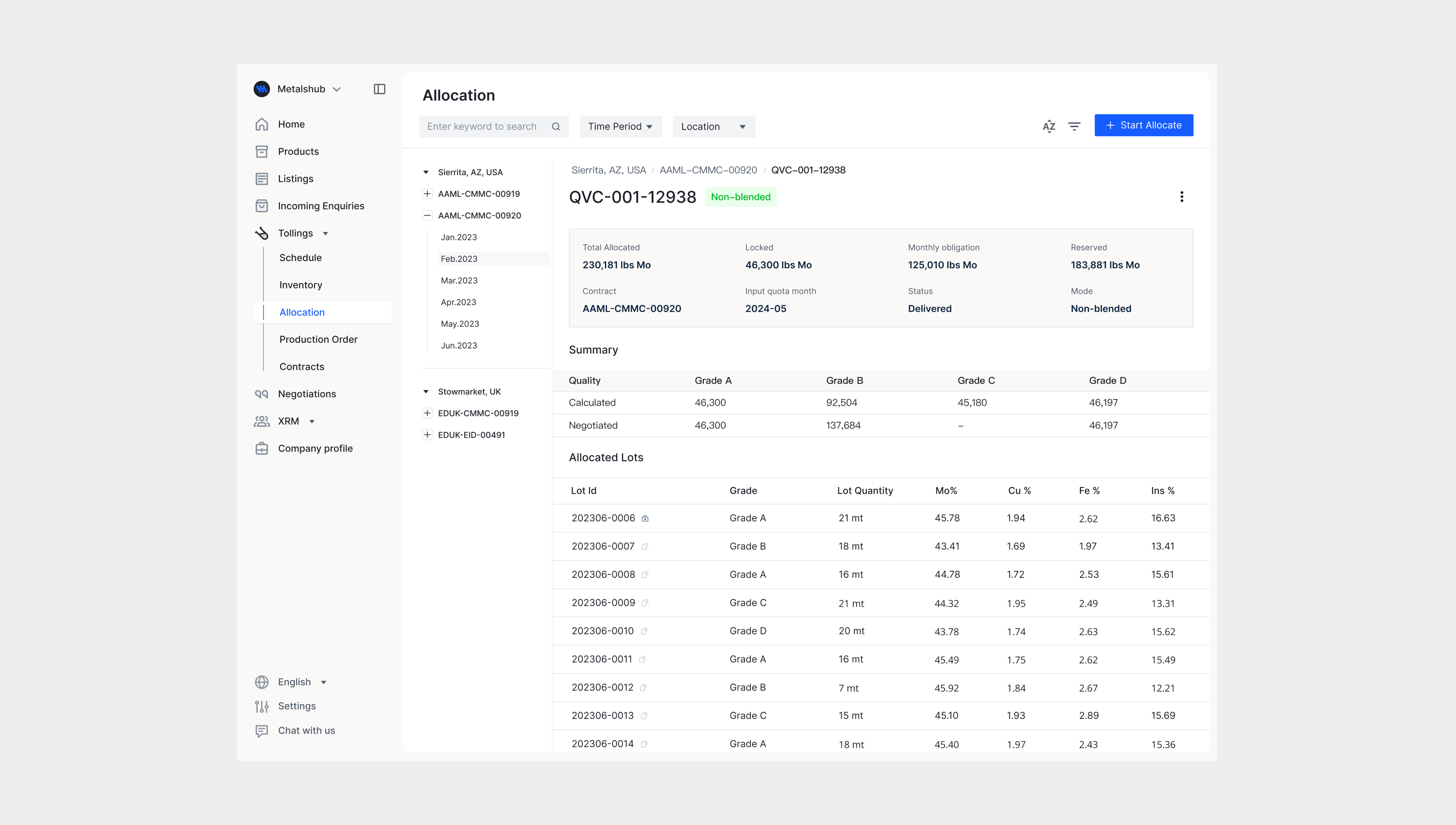
Task: Click the A-Z sort icon
Action: coord(1049,126)
